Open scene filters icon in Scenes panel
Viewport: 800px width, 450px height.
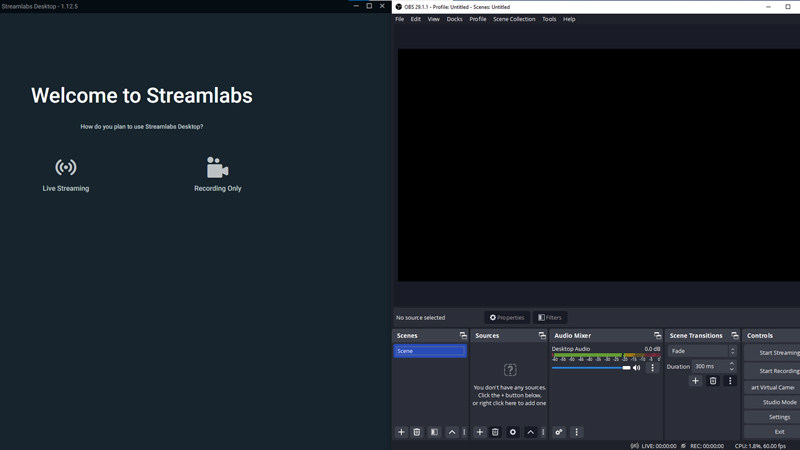[x=434, y=432]
